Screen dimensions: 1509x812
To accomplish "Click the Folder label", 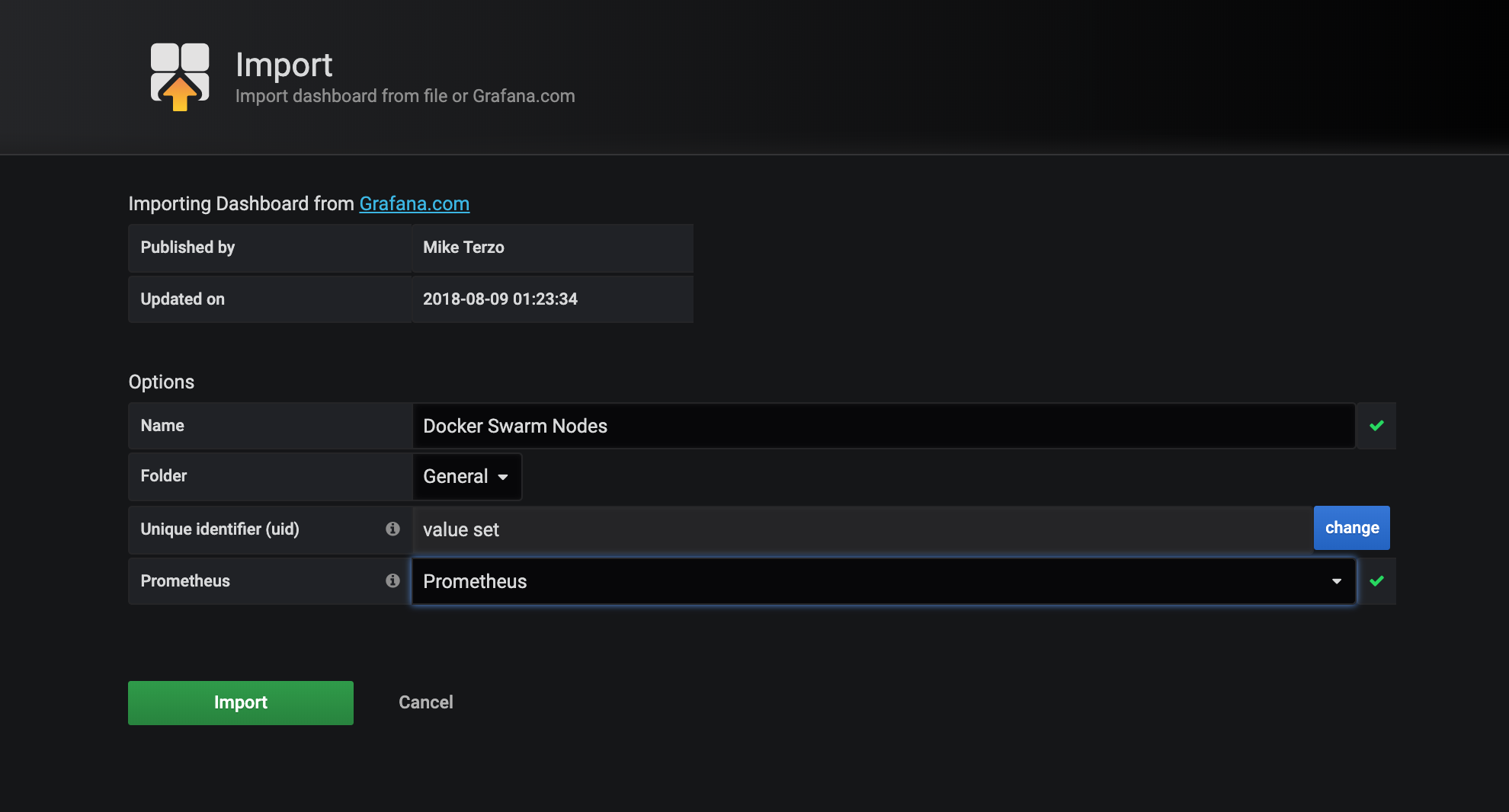I will tap(163, 476).
